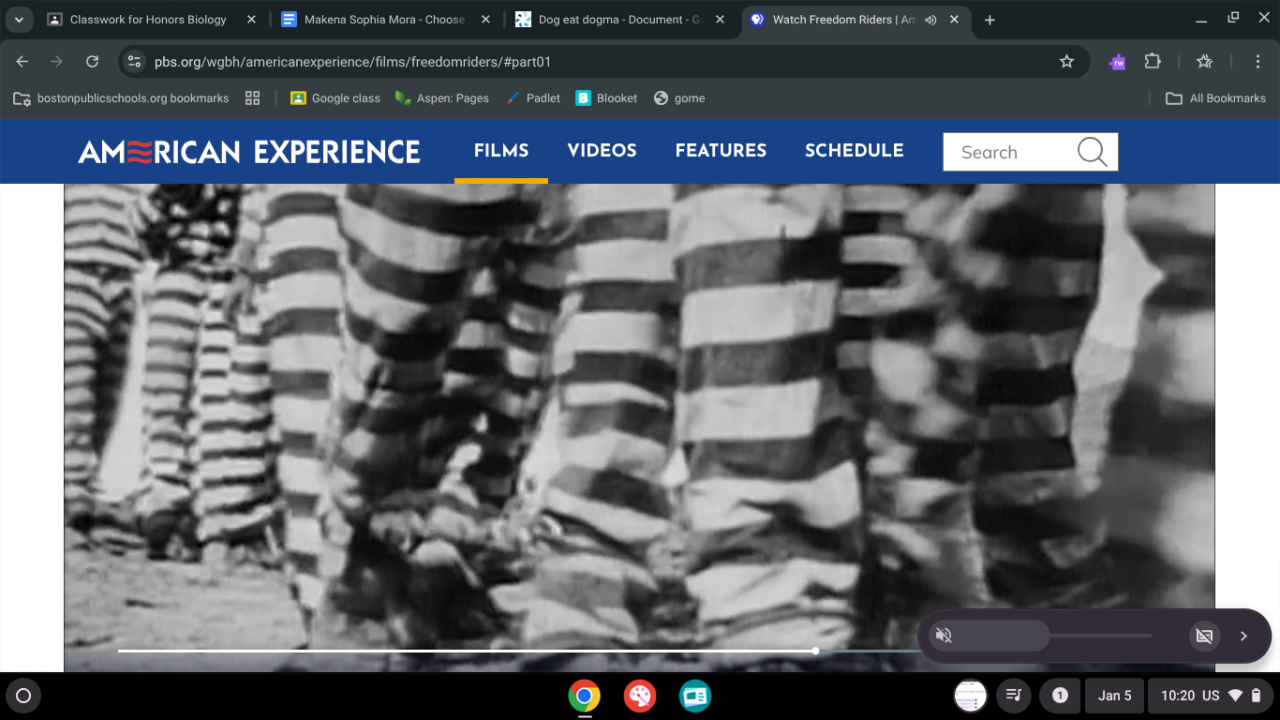Click the pbs.org address bar URL
The image size is (1280, 720).
(352, 62)
